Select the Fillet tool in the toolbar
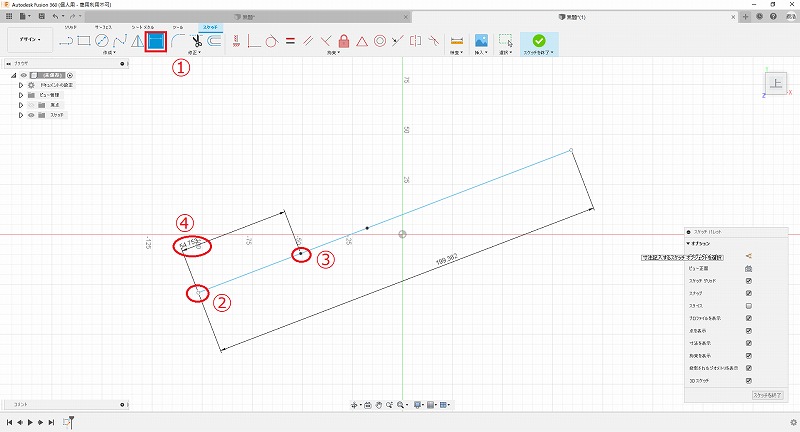800x432 pixels. [177, 41]
